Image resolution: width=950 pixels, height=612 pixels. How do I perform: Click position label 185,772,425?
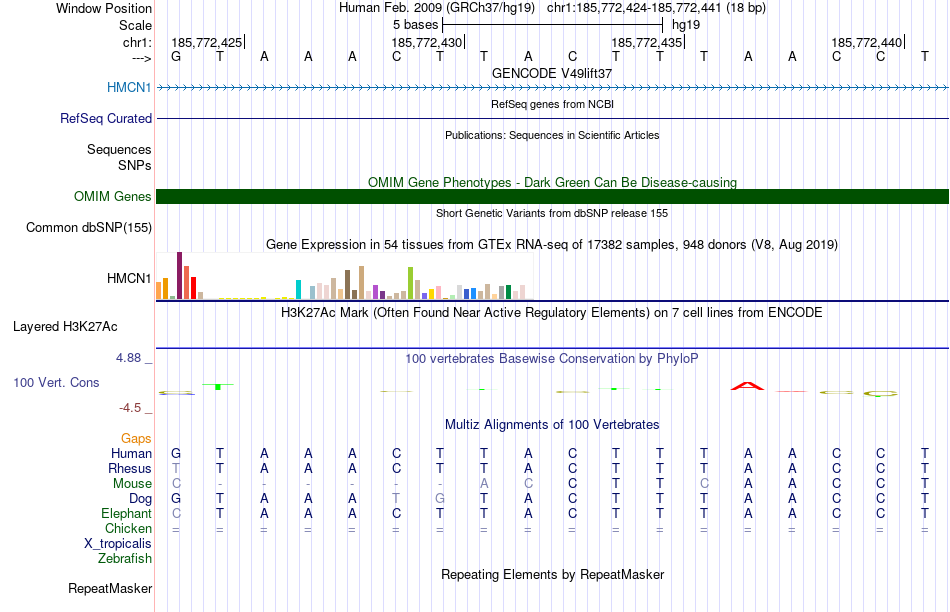207,42
